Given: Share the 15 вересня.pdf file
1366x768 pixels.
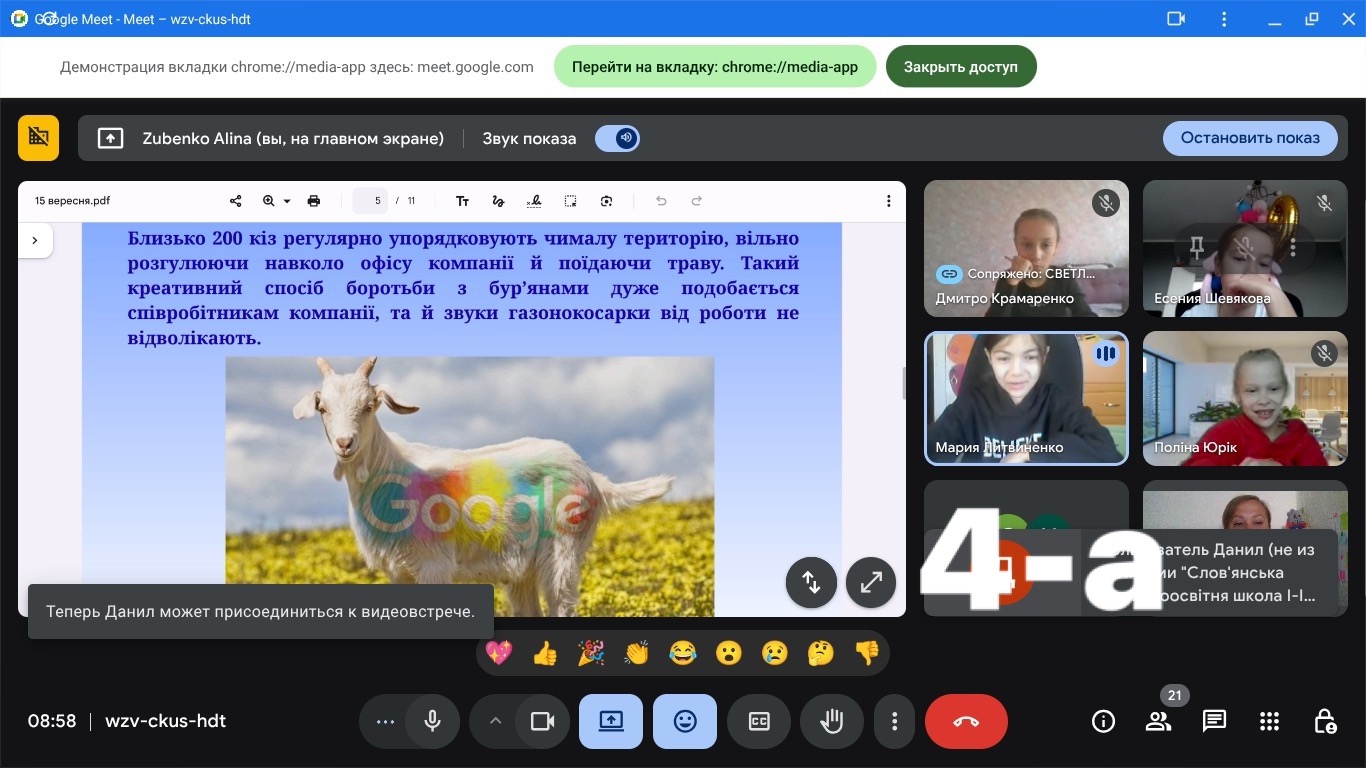Looking at the screenshot, I should pos(236,201).
